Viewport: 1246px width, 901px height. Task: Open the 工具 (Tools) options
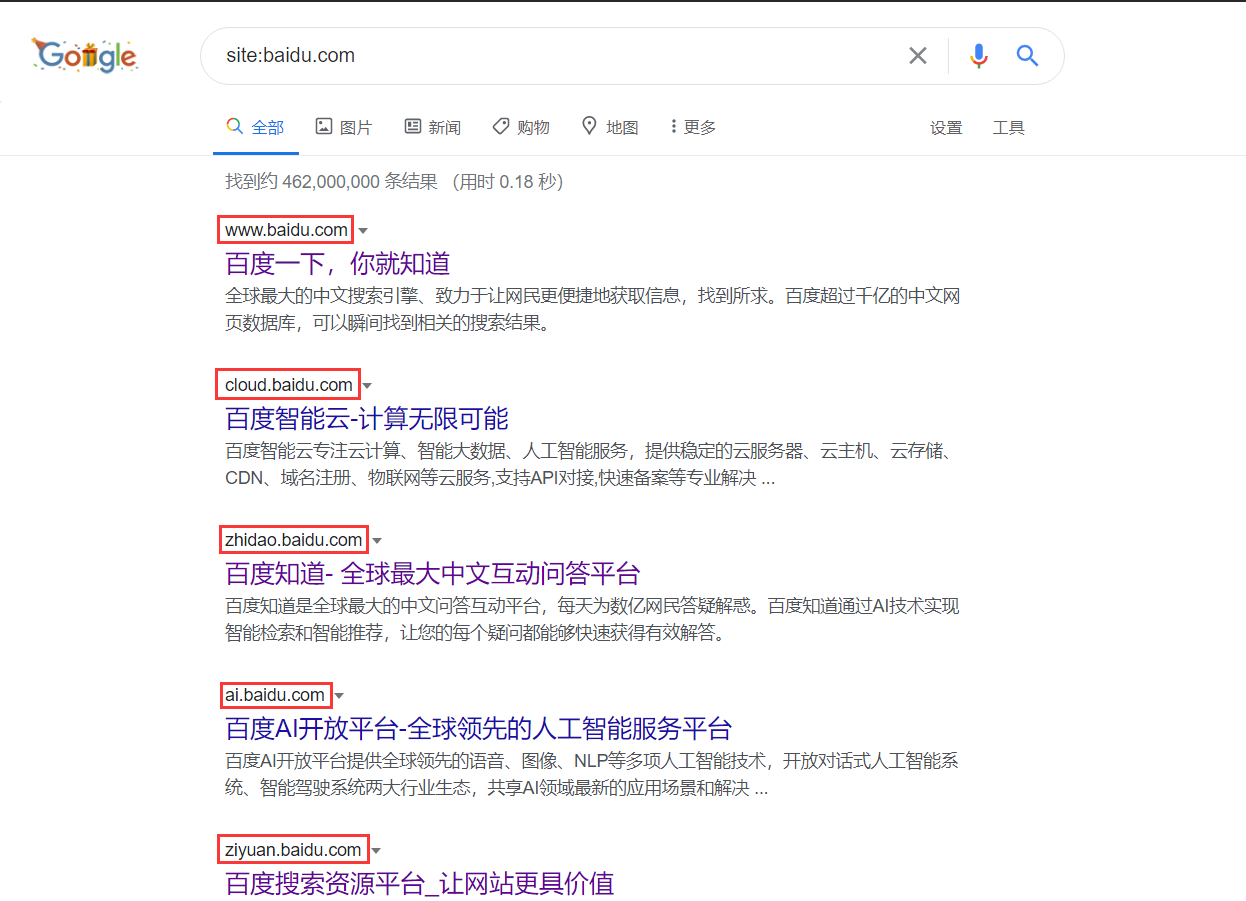[1009, 128]
